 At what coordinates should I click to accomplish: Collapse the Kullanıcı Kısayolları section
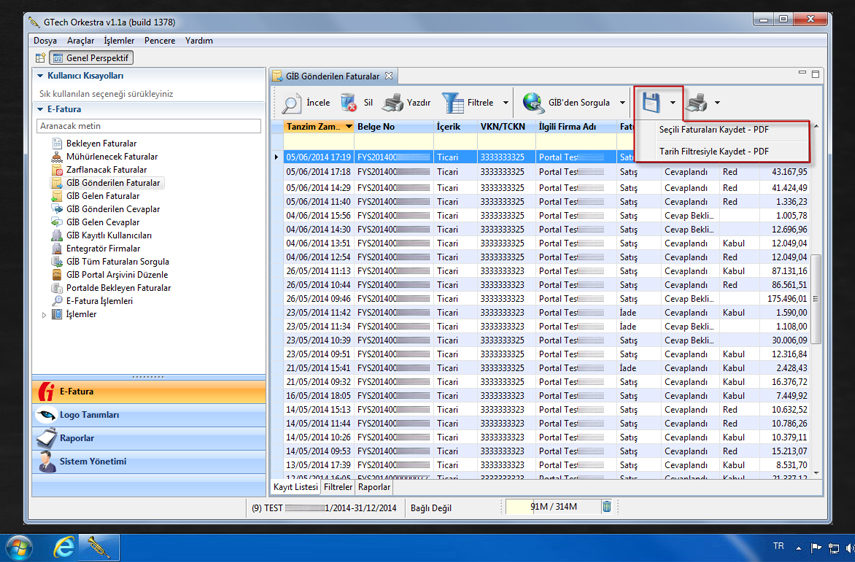pos(40,76)
